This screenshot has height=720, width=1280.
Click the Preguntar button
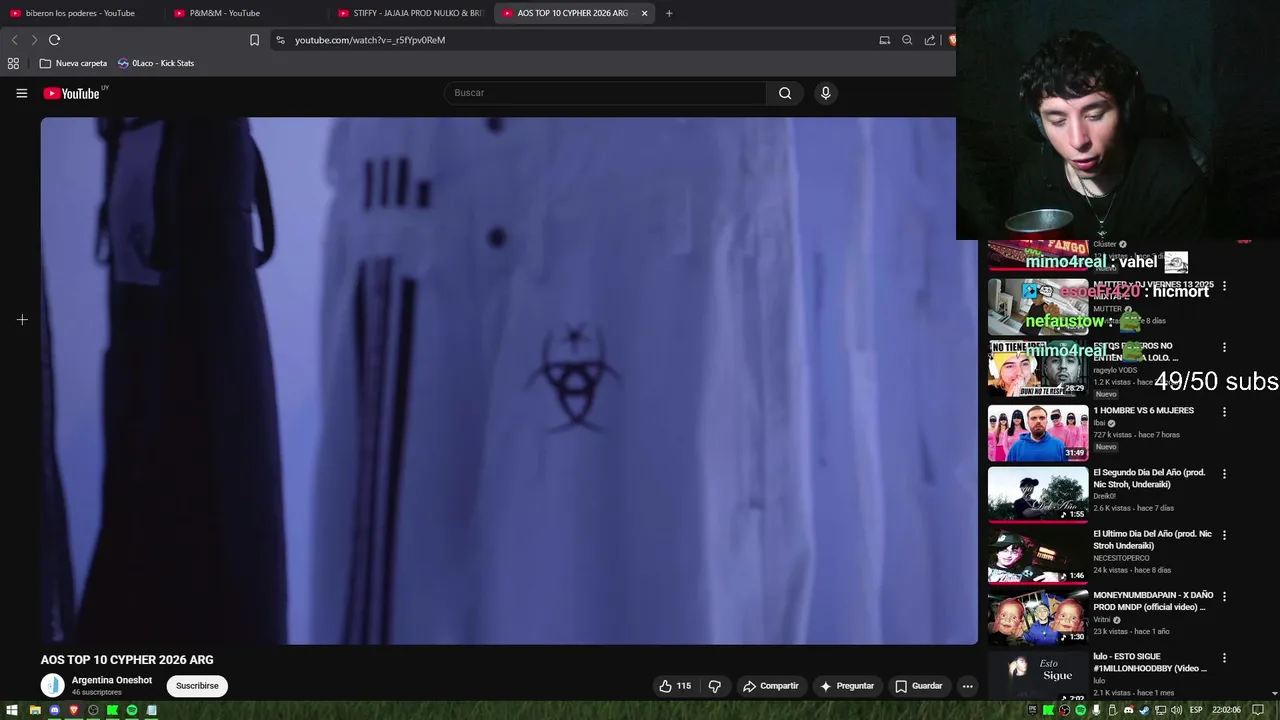click(847, 686)
